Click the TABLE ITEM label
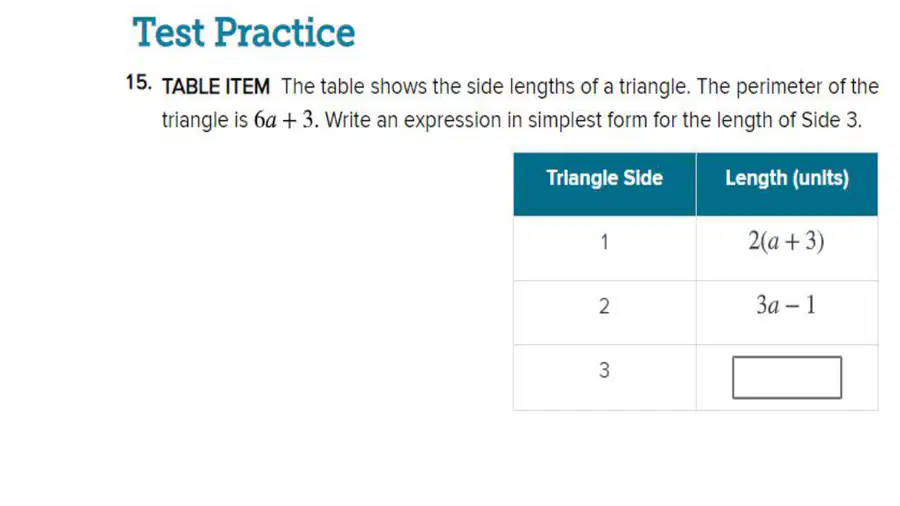This screenshot has height=506, width=900. pos(216,87)
